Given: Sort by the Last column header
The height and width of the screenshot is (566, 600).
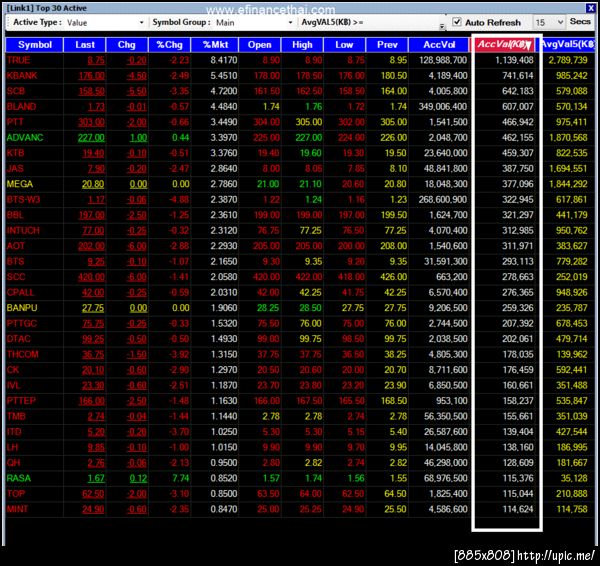Looking at the screenshot, I should coord(85,45).
